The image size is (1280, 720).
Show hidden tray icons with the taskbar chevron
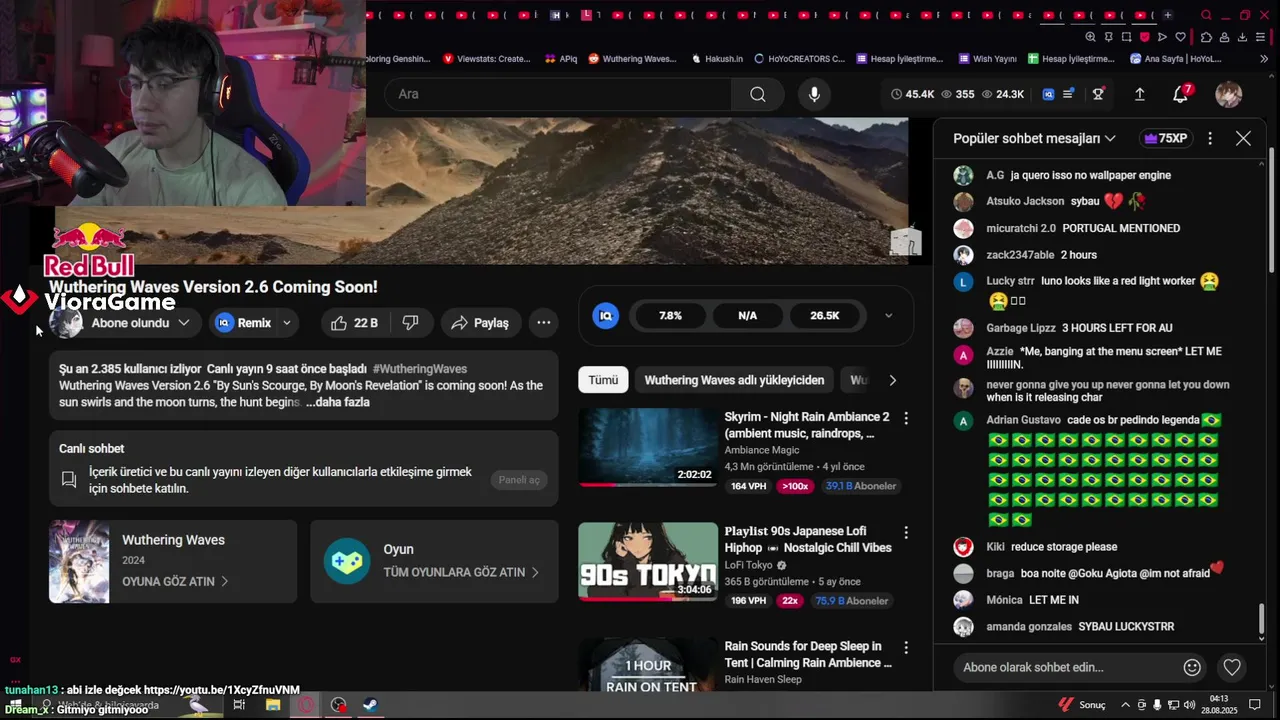[x=1125, y=705]
